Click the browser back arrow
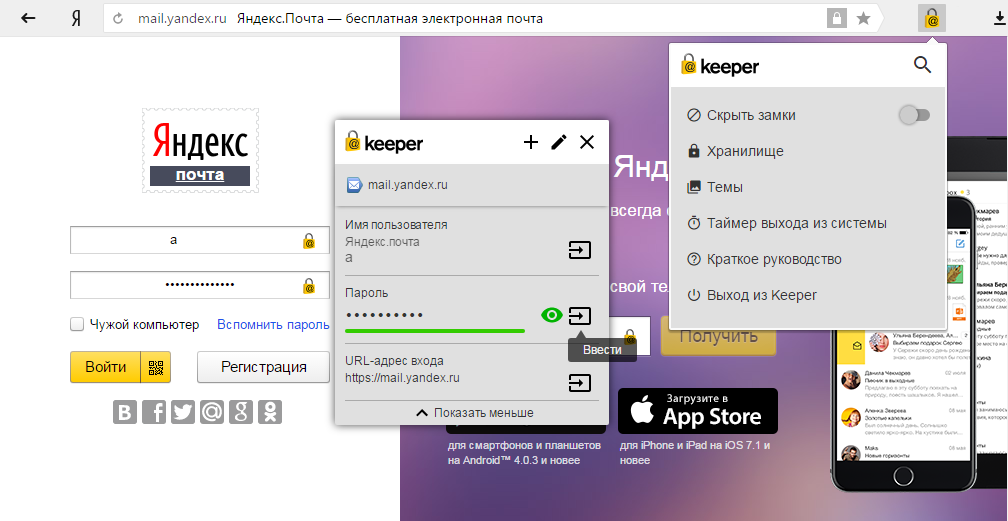The height and width of the screenshot is (521, 1008). (28, 18)
